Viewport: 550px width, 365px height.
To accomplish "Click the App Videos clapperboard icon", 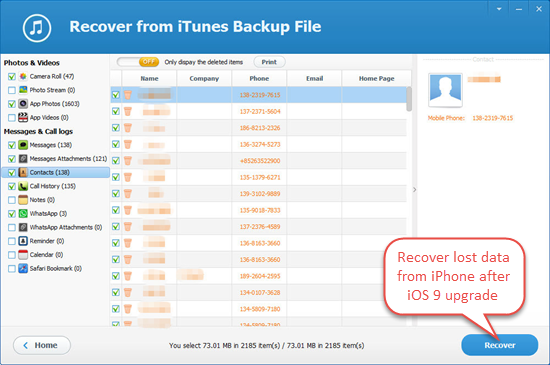I will (23, 117).
